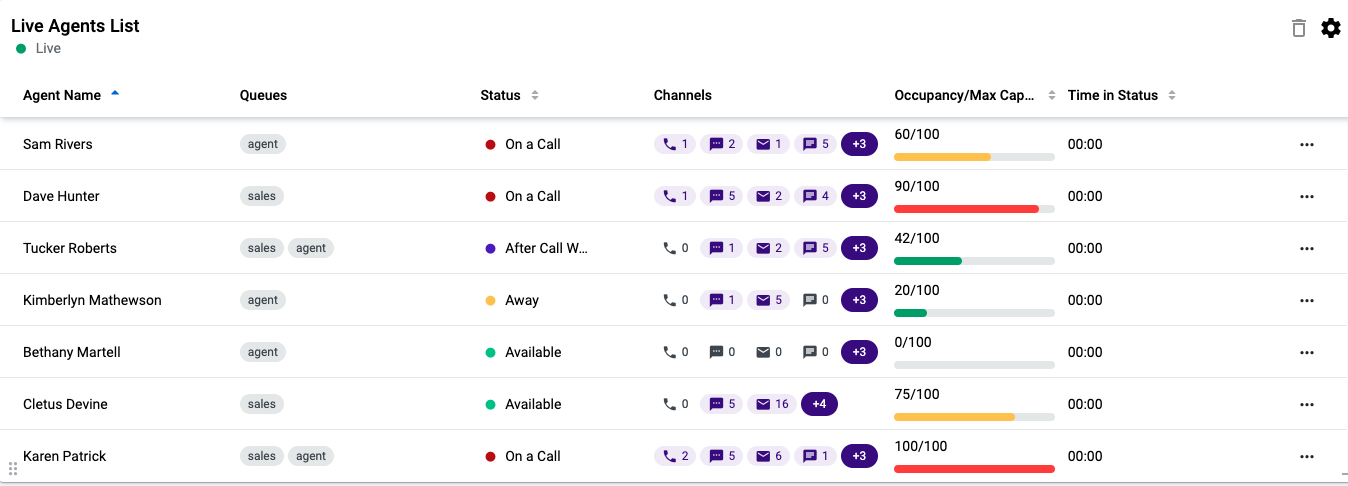
Task: Sort by the Occupancy/Max Capacity column arrows
Action: coord(1052,96)
